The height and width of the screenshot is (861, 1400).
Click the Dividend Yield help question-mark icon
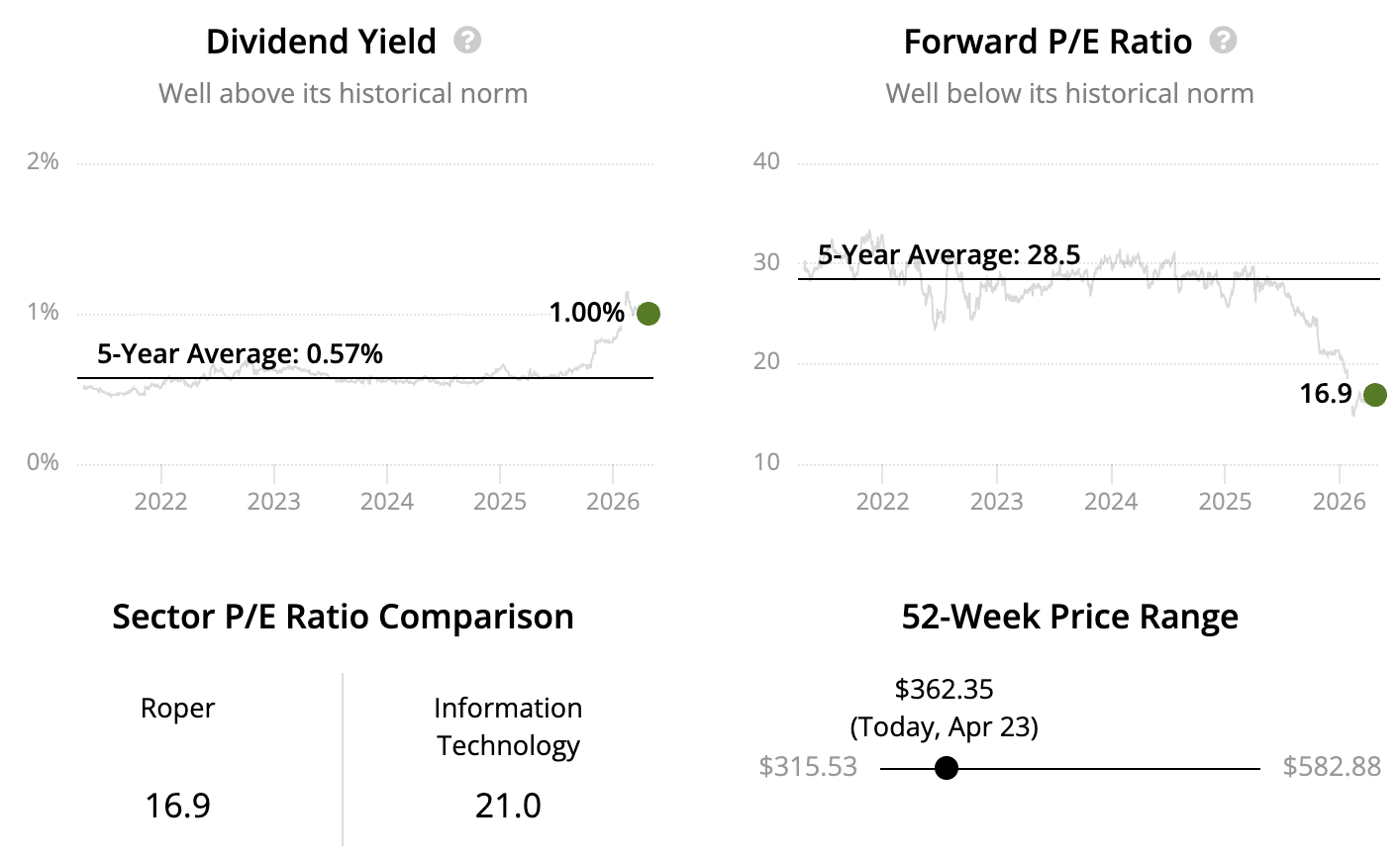click(467, 41)
